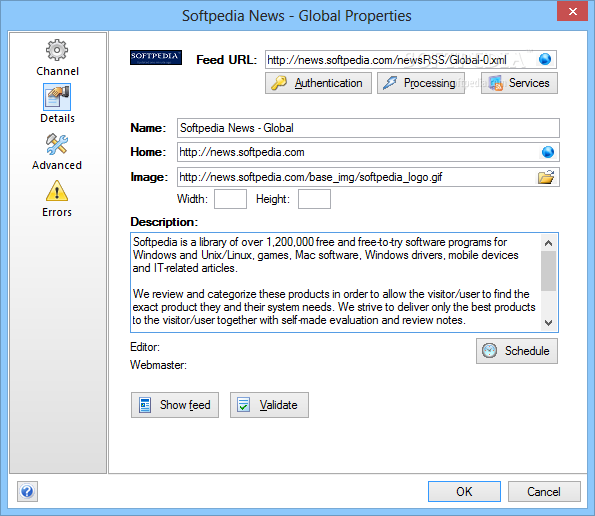The height and width of the screenshot is (516, 595).
Task: Cancel the properties dialog
Action: tap(544, 492)
